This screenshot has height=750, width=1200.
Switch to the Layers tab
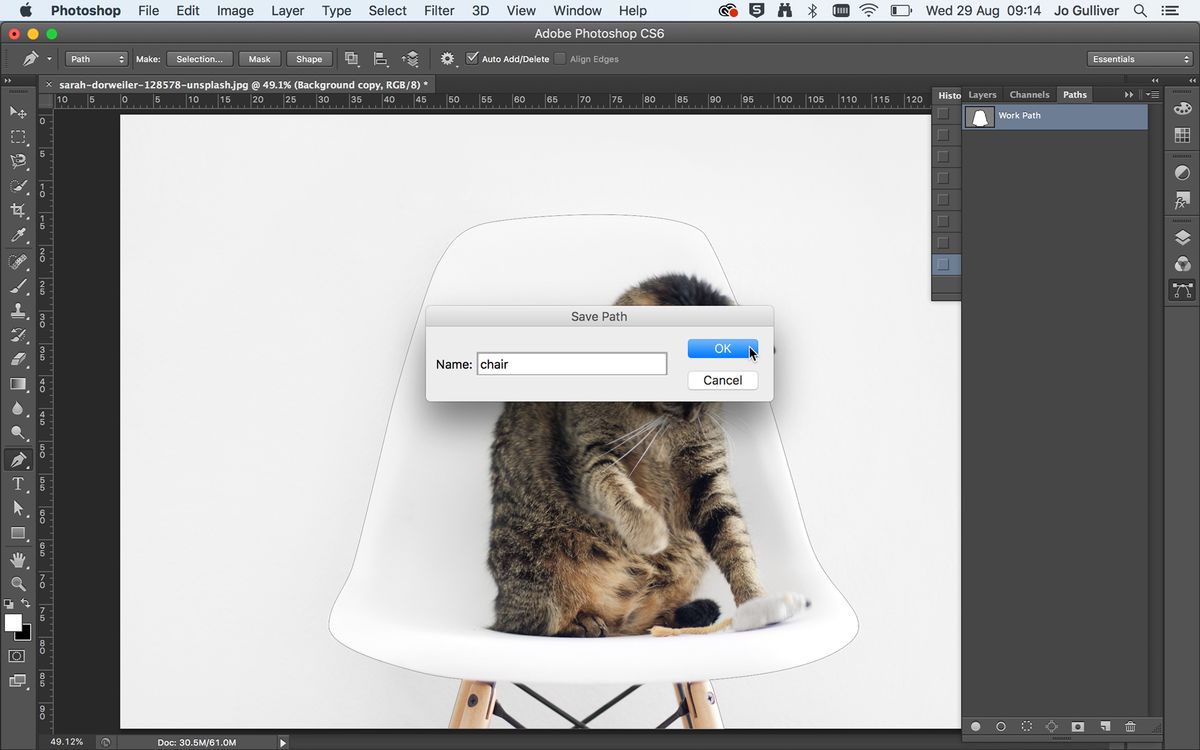982,95
